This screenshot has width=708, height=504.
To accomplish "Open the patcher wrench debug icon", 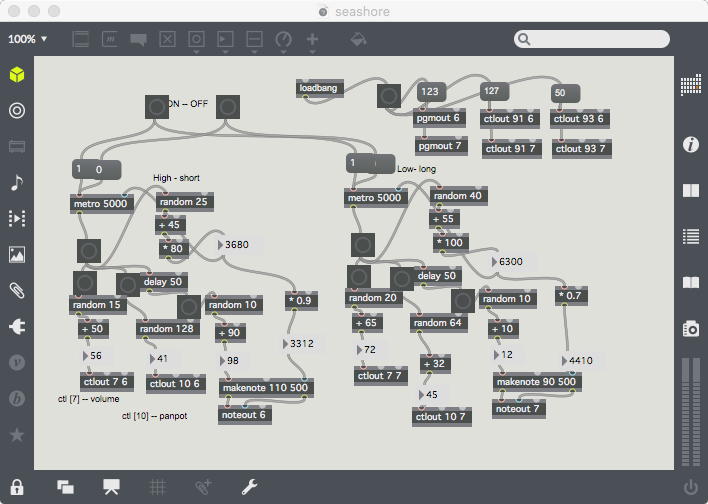I will (250, 487).
